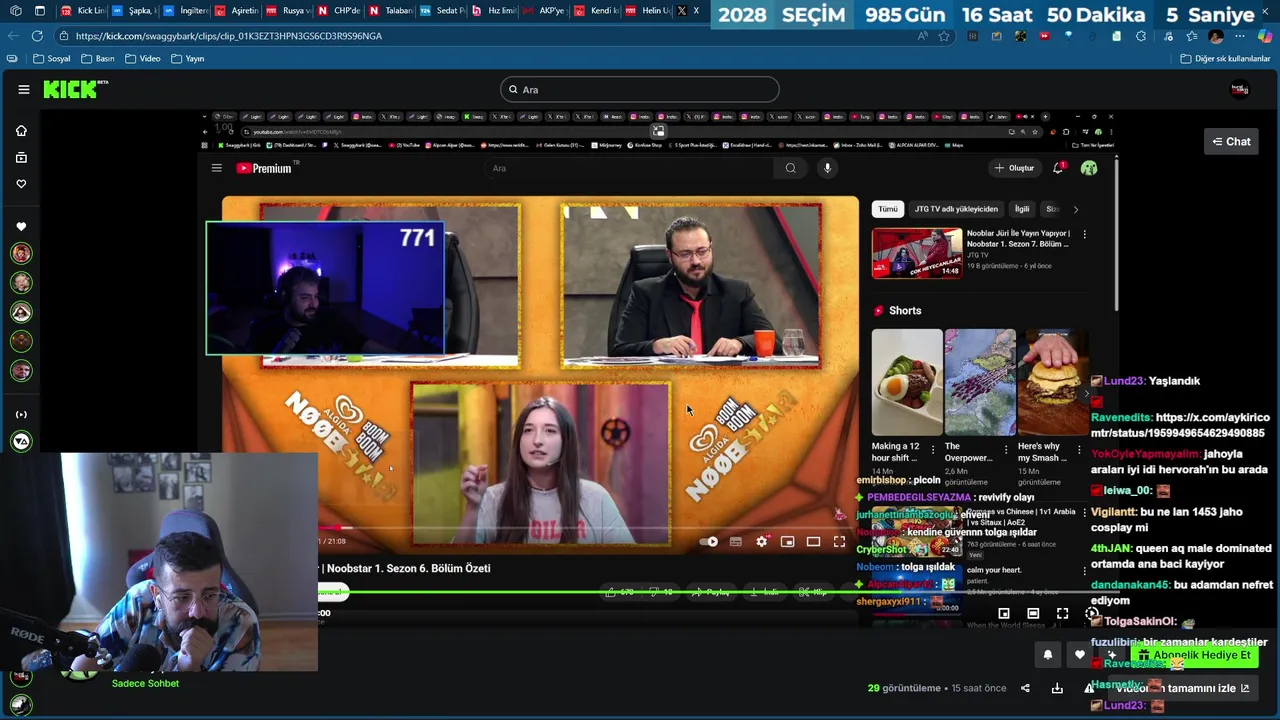Viewport: 1280px width, 720px height.
Task: Switch to the Sedat browser tab
Action: tap(441, 11)
